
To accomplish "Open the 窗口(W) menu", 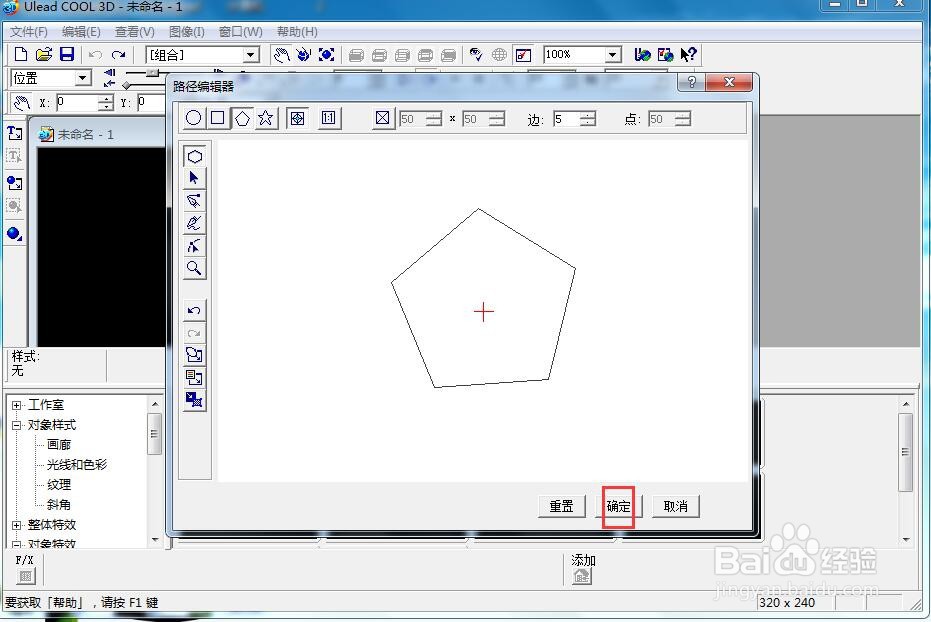I will click(240, 32).
